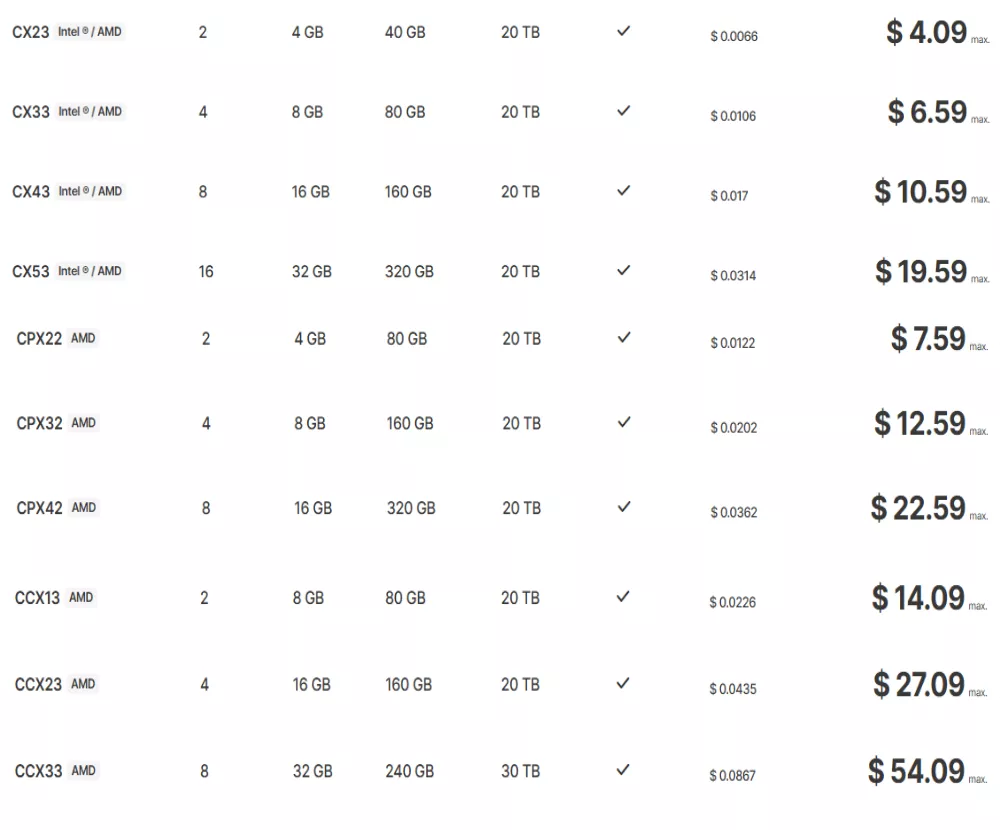Select the CX23 server plan name
Viewport: 1000px width, 830px height.
click(30, 32)
